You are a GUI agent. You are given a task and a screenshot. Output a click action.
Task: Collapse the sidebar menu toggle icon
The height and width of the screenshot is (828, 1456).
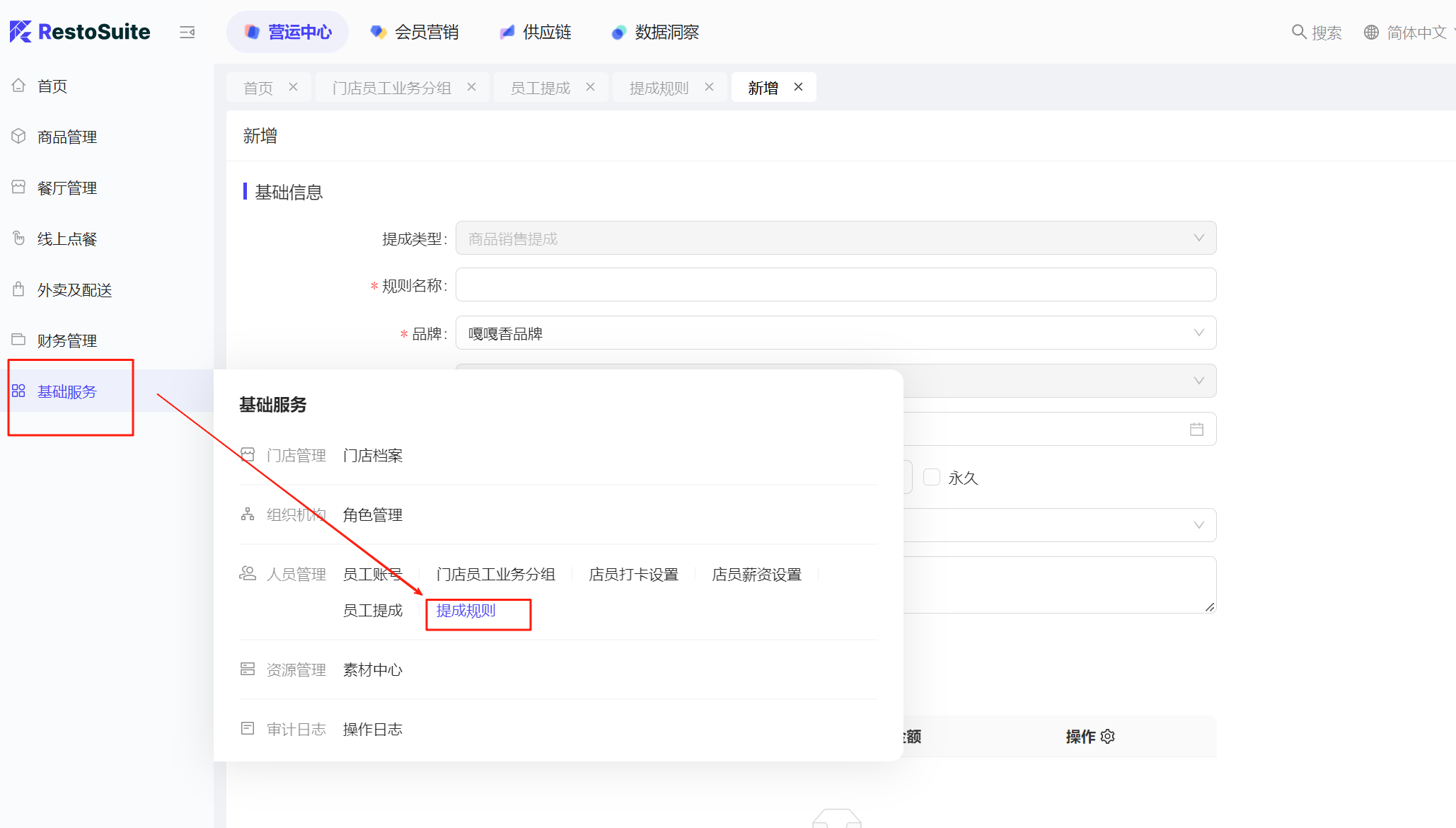click(187, 32)
